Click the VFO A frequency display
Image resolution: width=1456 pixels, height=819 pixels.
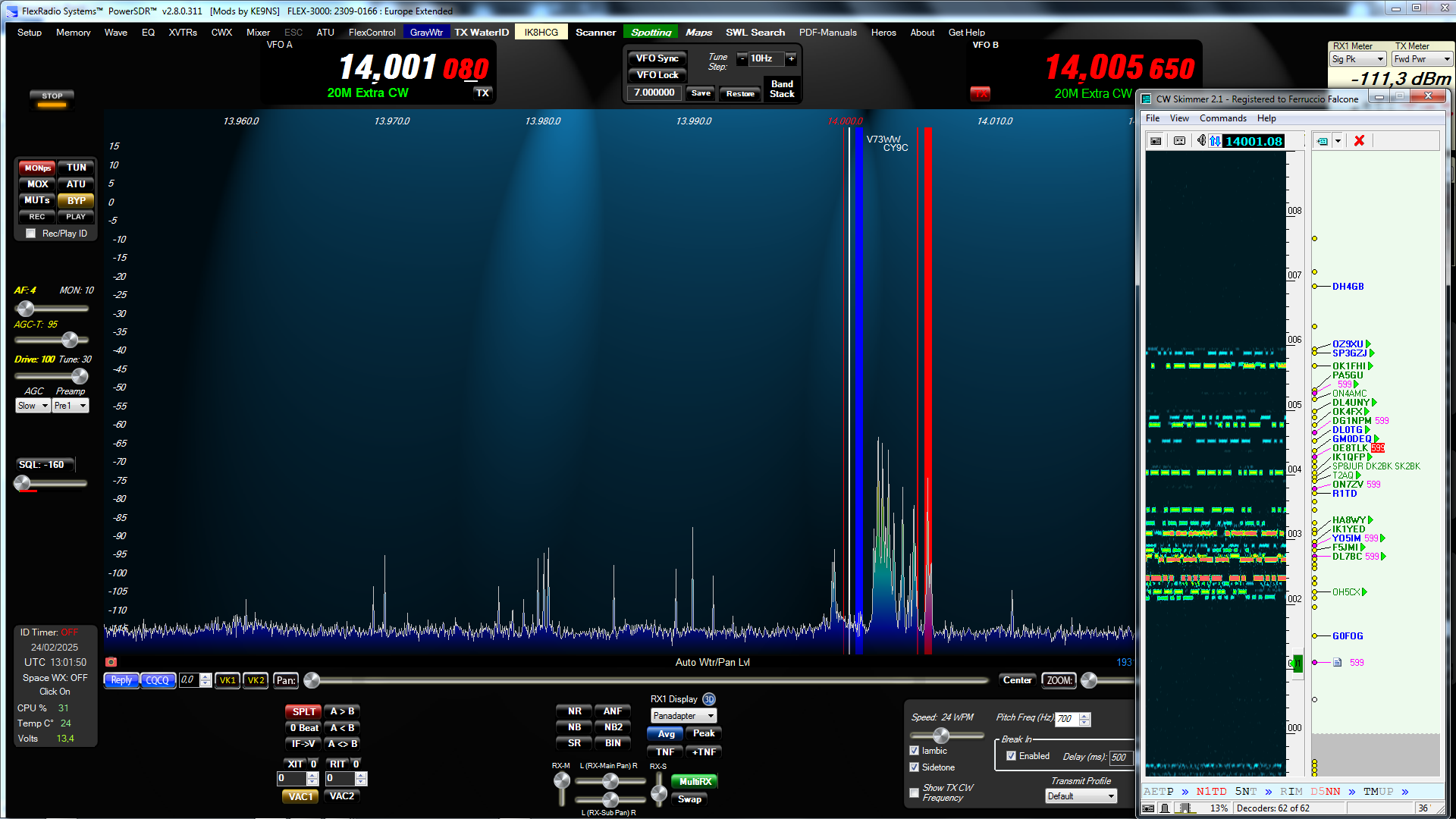(413, 67)
